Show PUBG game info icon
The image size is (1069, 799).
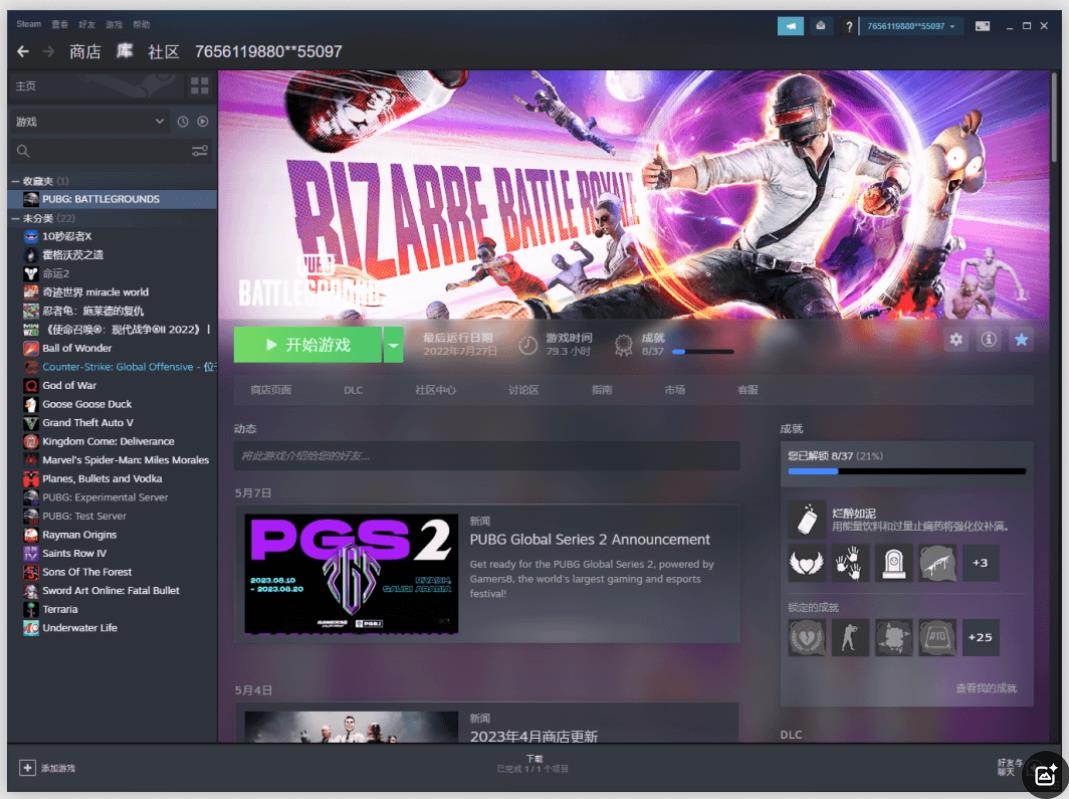[988, 340]
